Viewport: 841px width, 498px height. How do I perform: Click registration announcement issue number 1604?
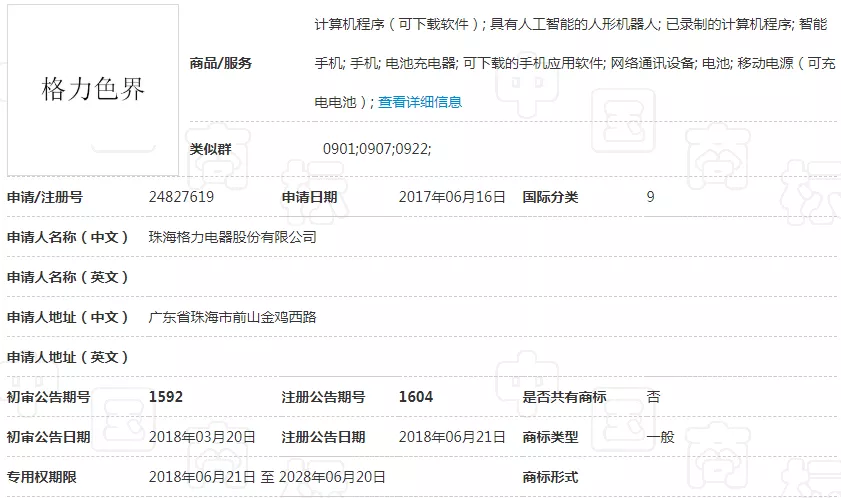[416, 397]
